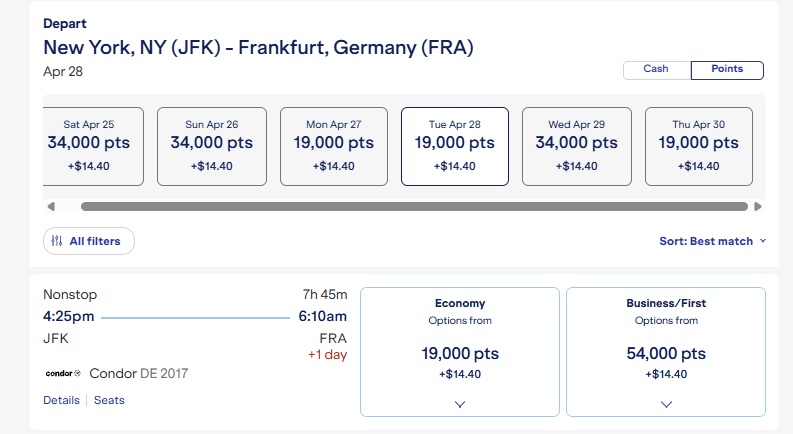View the Seats link for Condor flight
This screenshot has width=793, height=434.
coord(110,400)
